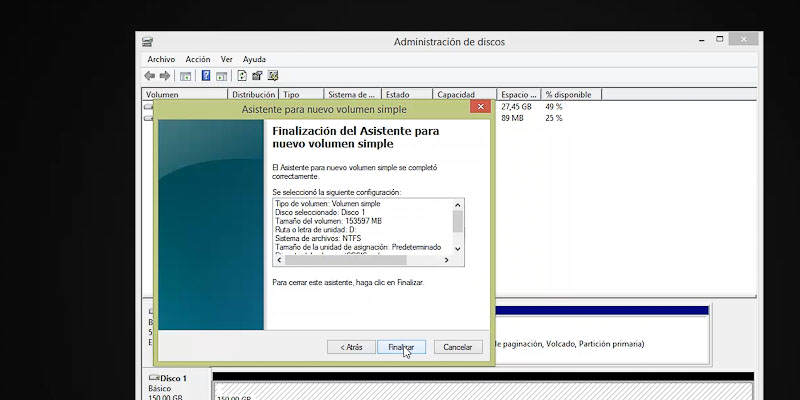Select line 'Tamaño del volumen: 153597 MB'
The height and width of the screenshot is (400, 800).
click(328, 221)
